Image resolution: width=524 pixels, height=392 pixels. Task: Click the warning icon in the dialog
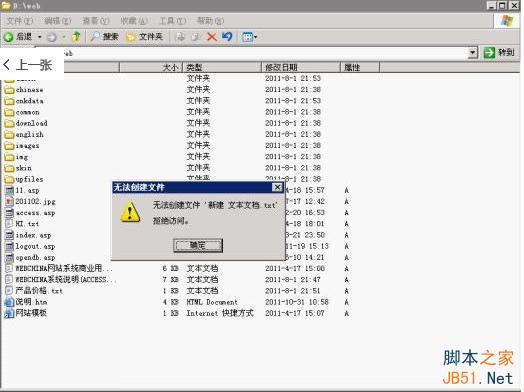[130, 212]
